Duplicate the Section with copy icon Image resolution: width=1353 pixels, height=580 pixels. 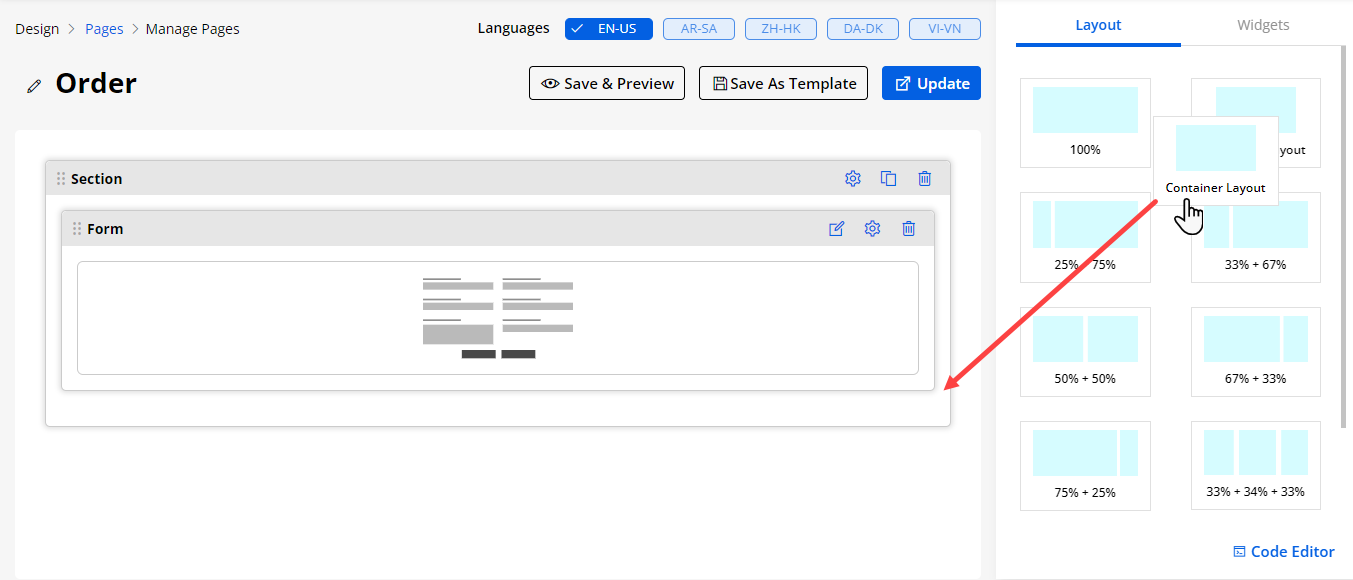[x=888, y=179]
